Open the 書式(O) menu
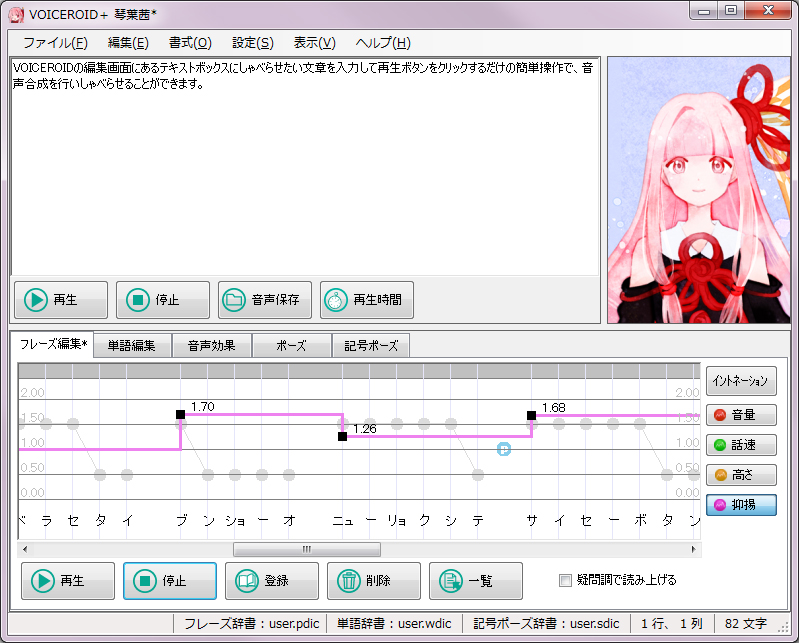This screenshot has width=799, height=643. click(x=190, y=43)
